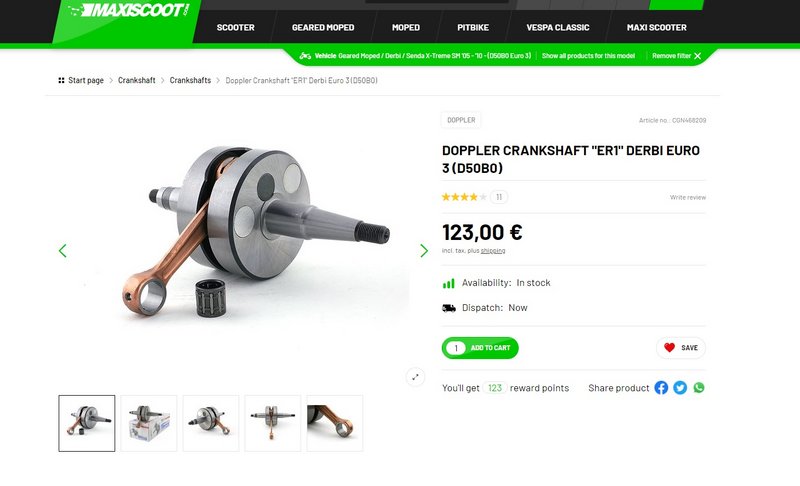800x486 pixels.
Task: Open the Scooter menu
Action: (235, 28)
